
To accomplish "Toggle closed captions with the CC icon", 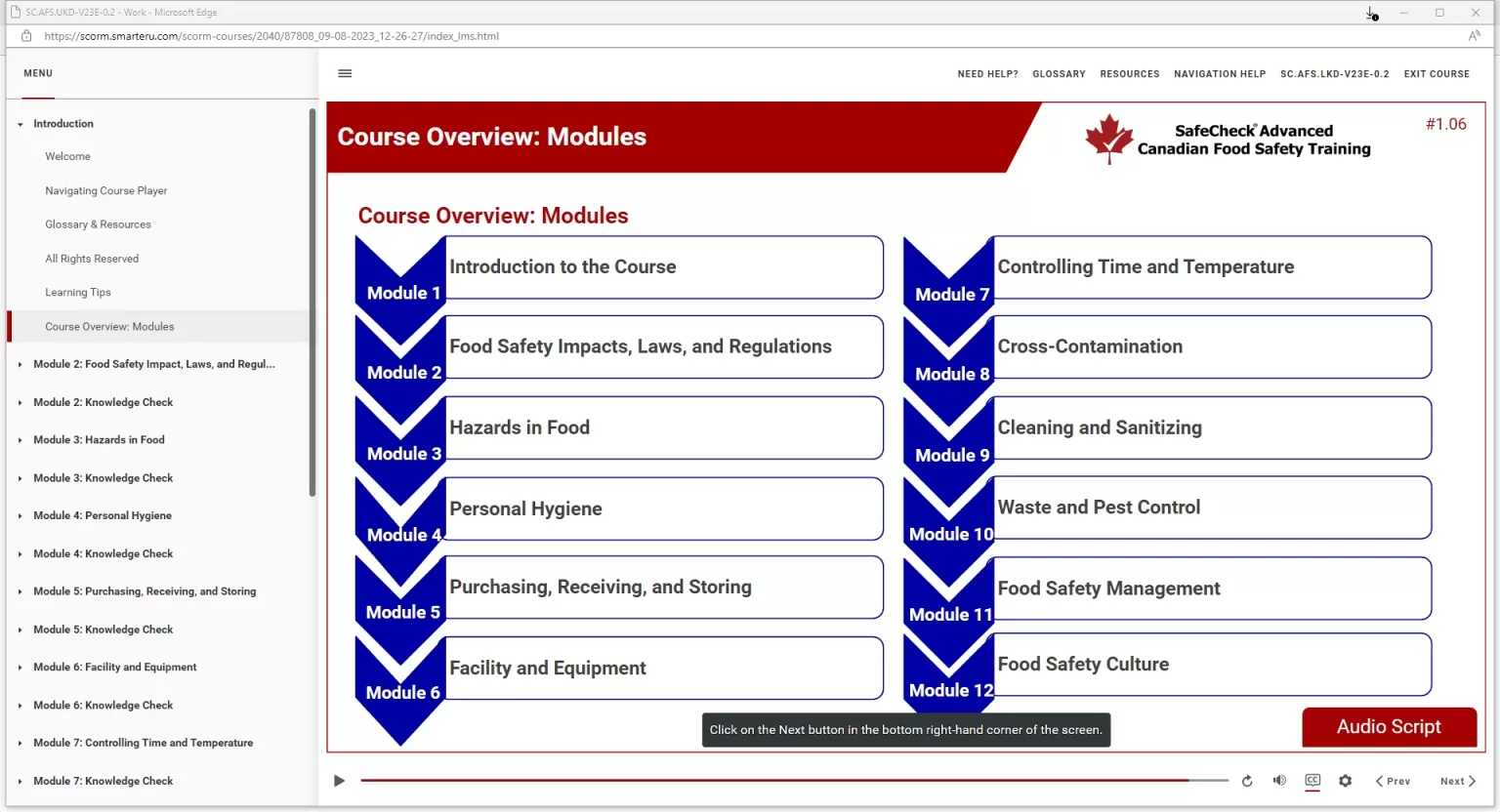I will (1312, 781).
